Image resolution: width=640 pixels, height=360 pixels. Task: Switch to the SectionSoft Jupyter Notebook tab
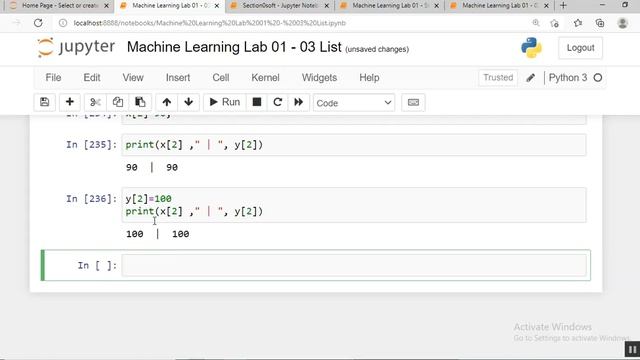pyautogui.click(x=280, y=6)
